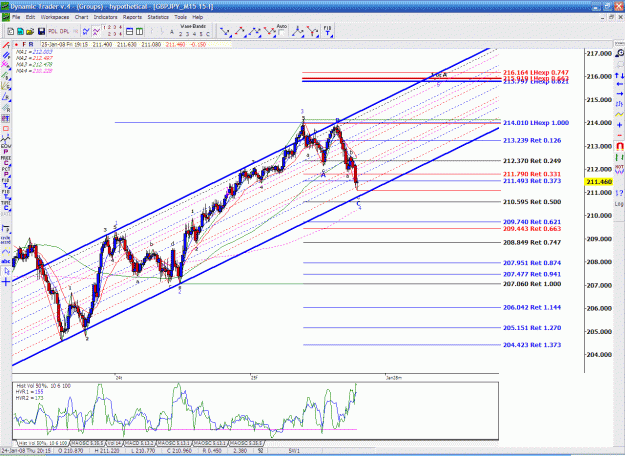Click the blue R button above the chart
Image resolution: width=625 pixels, height=456 pixels.
pos(31,45)
